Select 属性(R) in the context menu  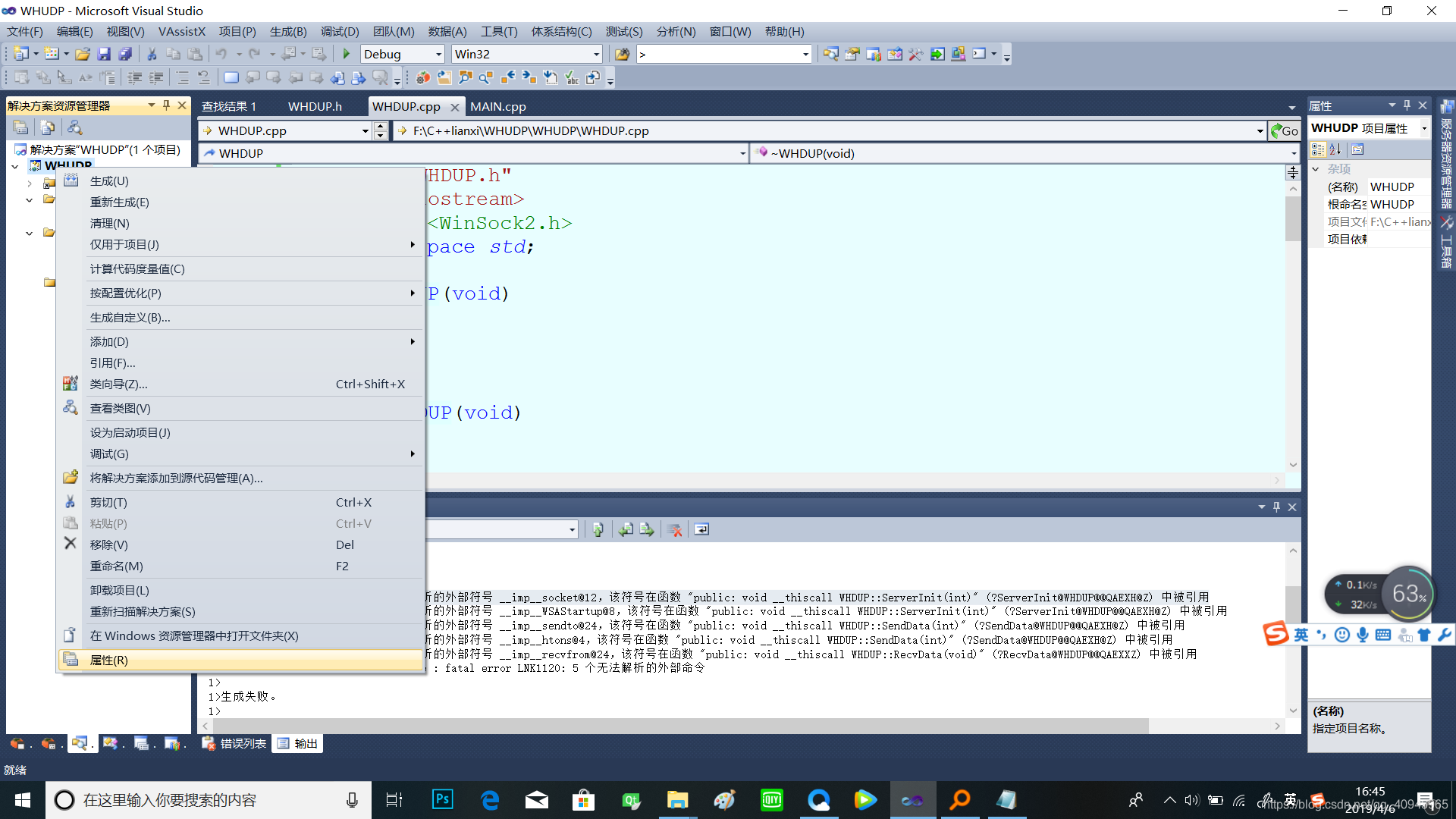click(x=241, y=661)
